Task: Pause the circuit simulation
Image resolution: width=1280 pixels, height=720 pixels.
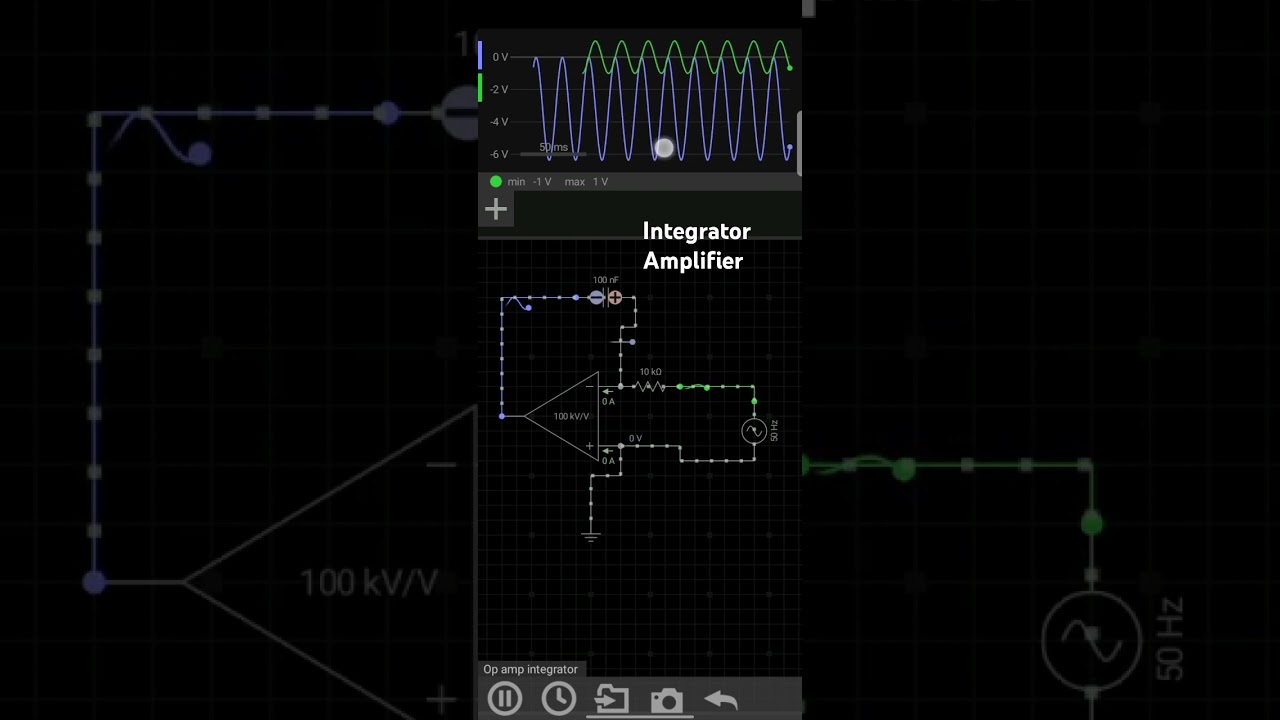Action: tap(505, 698)
